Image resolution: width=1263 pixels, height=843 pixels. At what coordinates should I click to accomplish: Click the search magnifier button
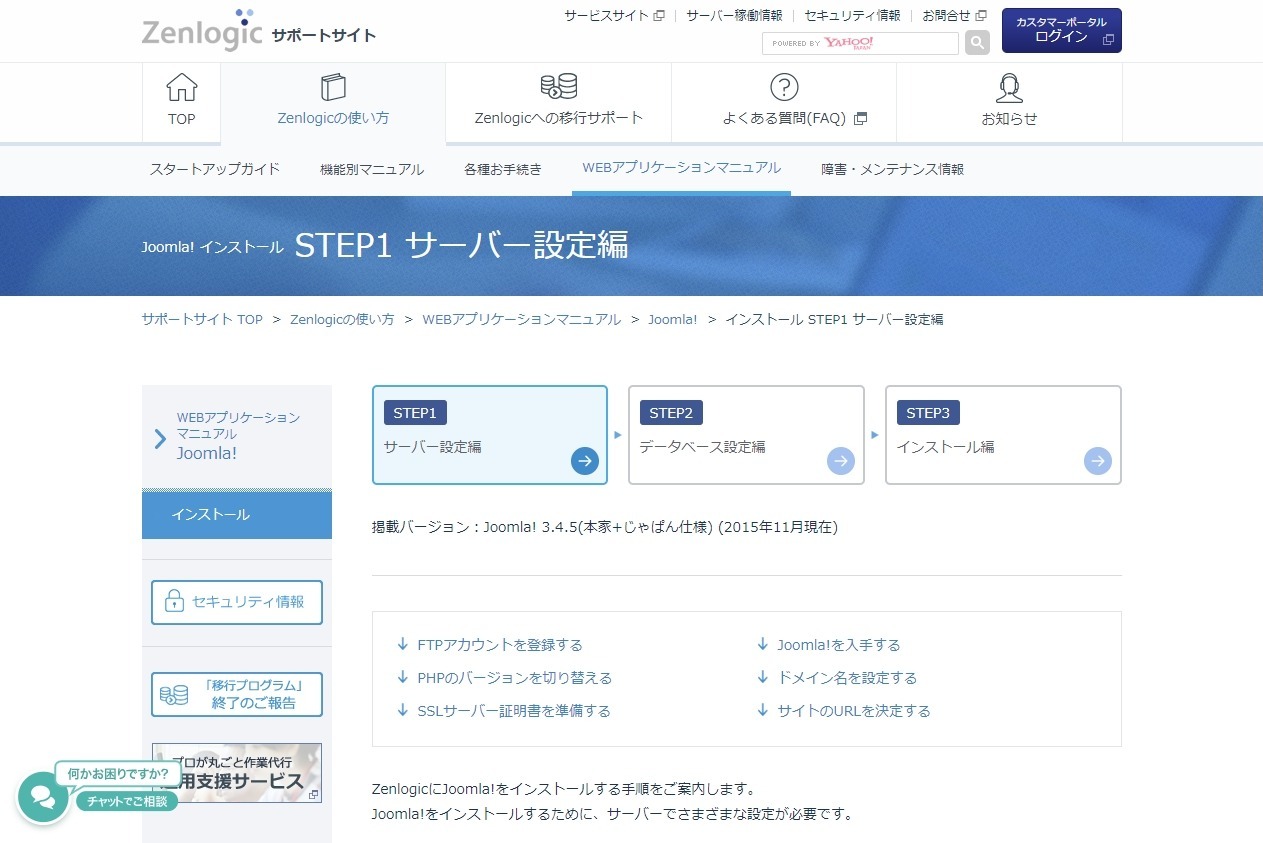pos(977,43)
